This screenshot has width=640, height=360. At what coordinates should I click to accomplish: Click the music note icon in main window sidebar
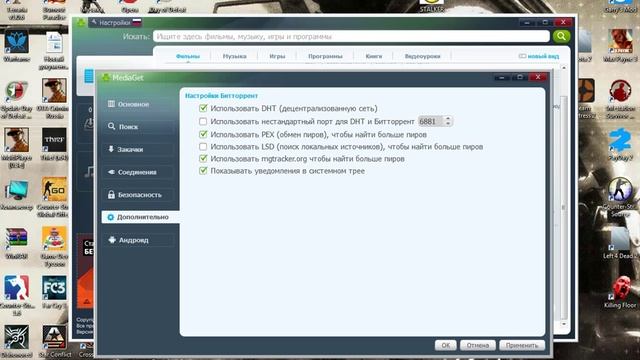coord(89,172)
